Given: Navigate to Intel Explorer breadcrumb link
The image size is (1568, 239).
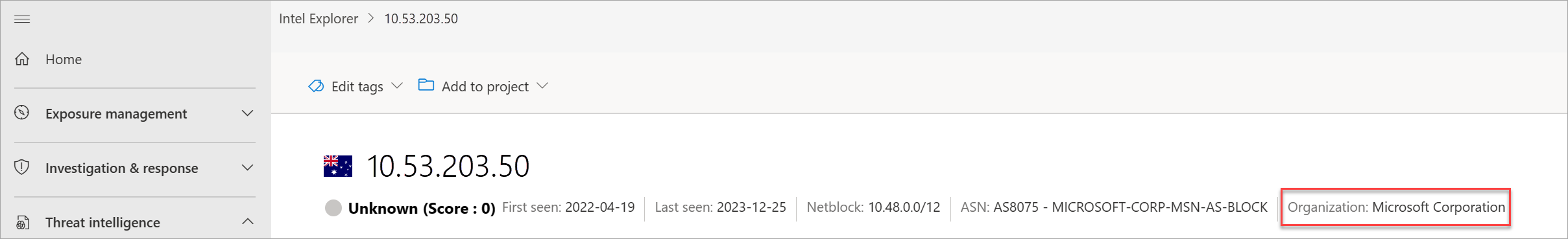Looking at the screenshot, I should click(319, 19).
